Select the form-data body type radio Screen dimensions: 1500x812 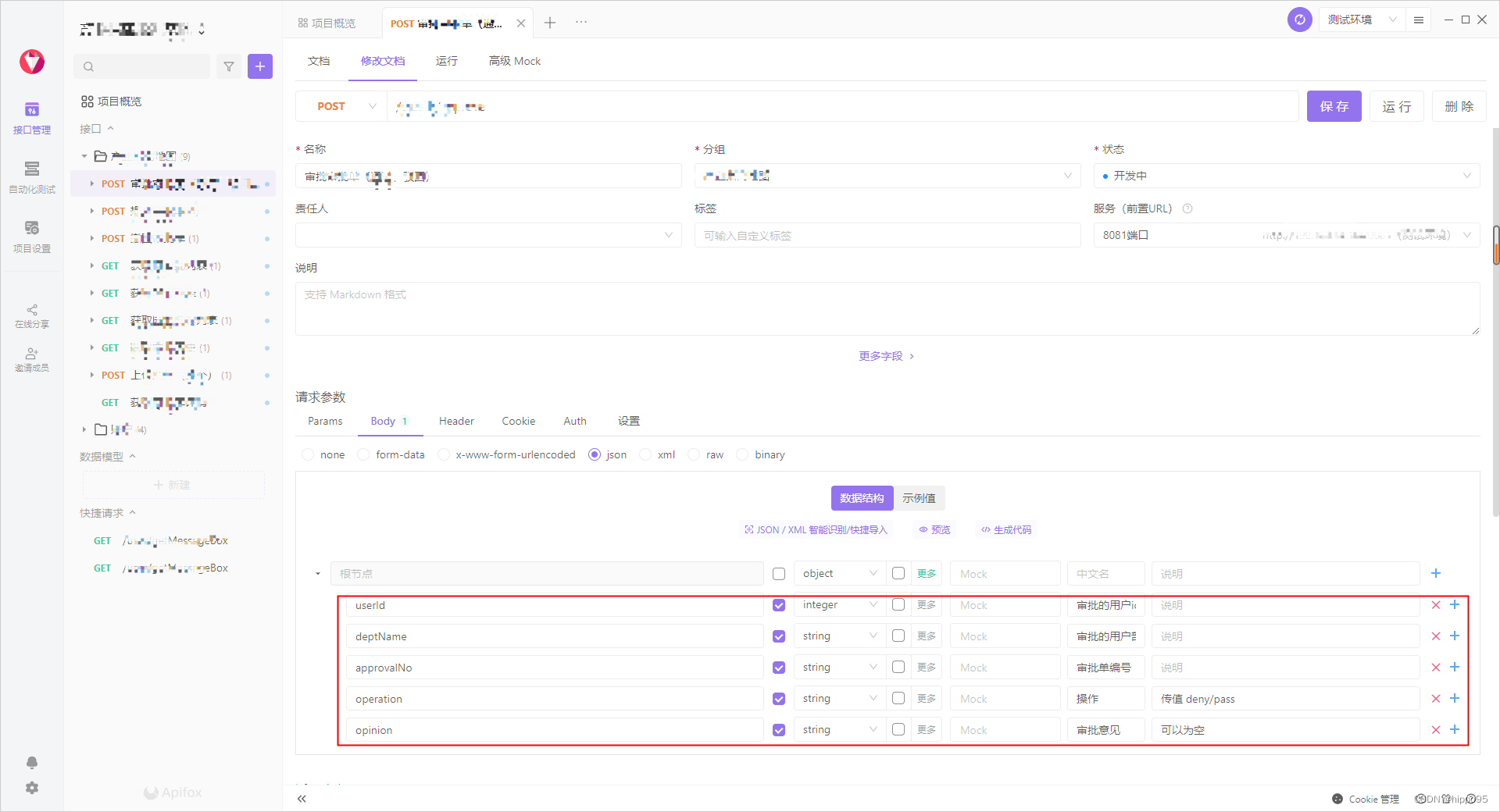[x=363, y=454]
